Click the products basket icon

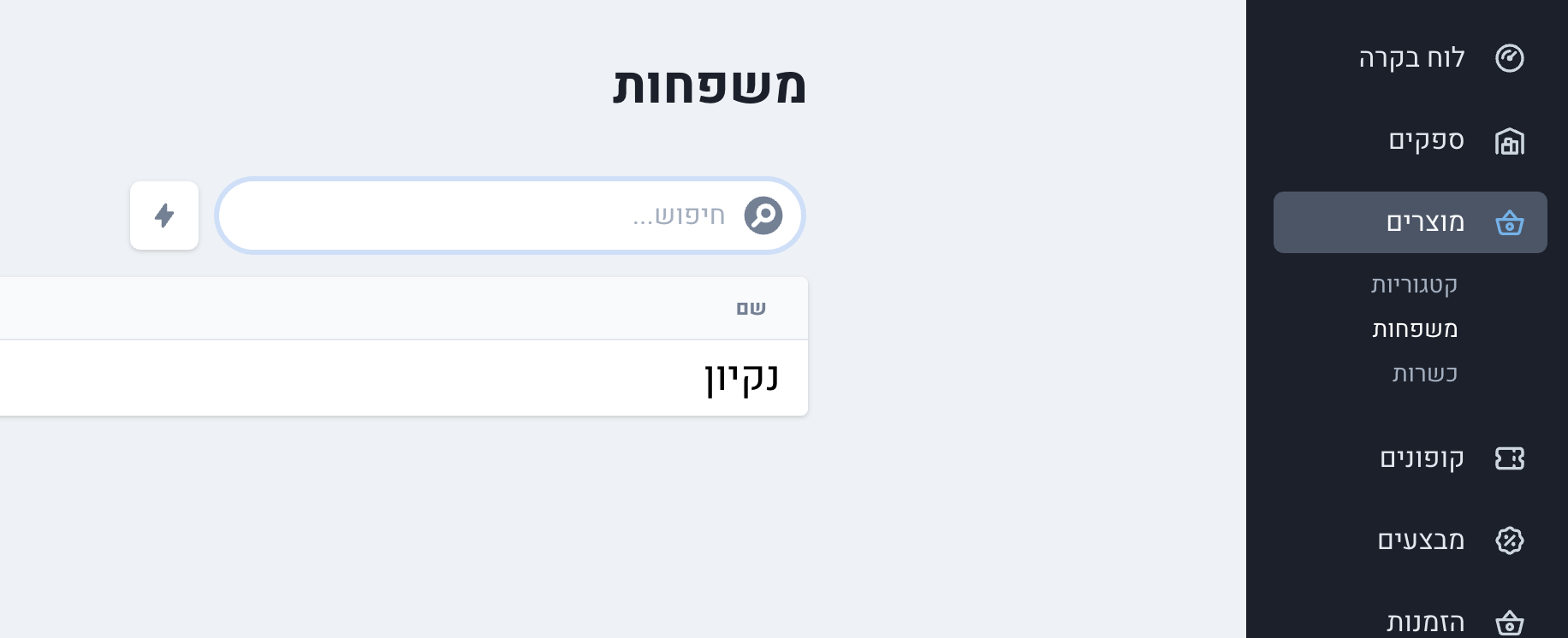pyautogui.click(x=1509, y=223)
